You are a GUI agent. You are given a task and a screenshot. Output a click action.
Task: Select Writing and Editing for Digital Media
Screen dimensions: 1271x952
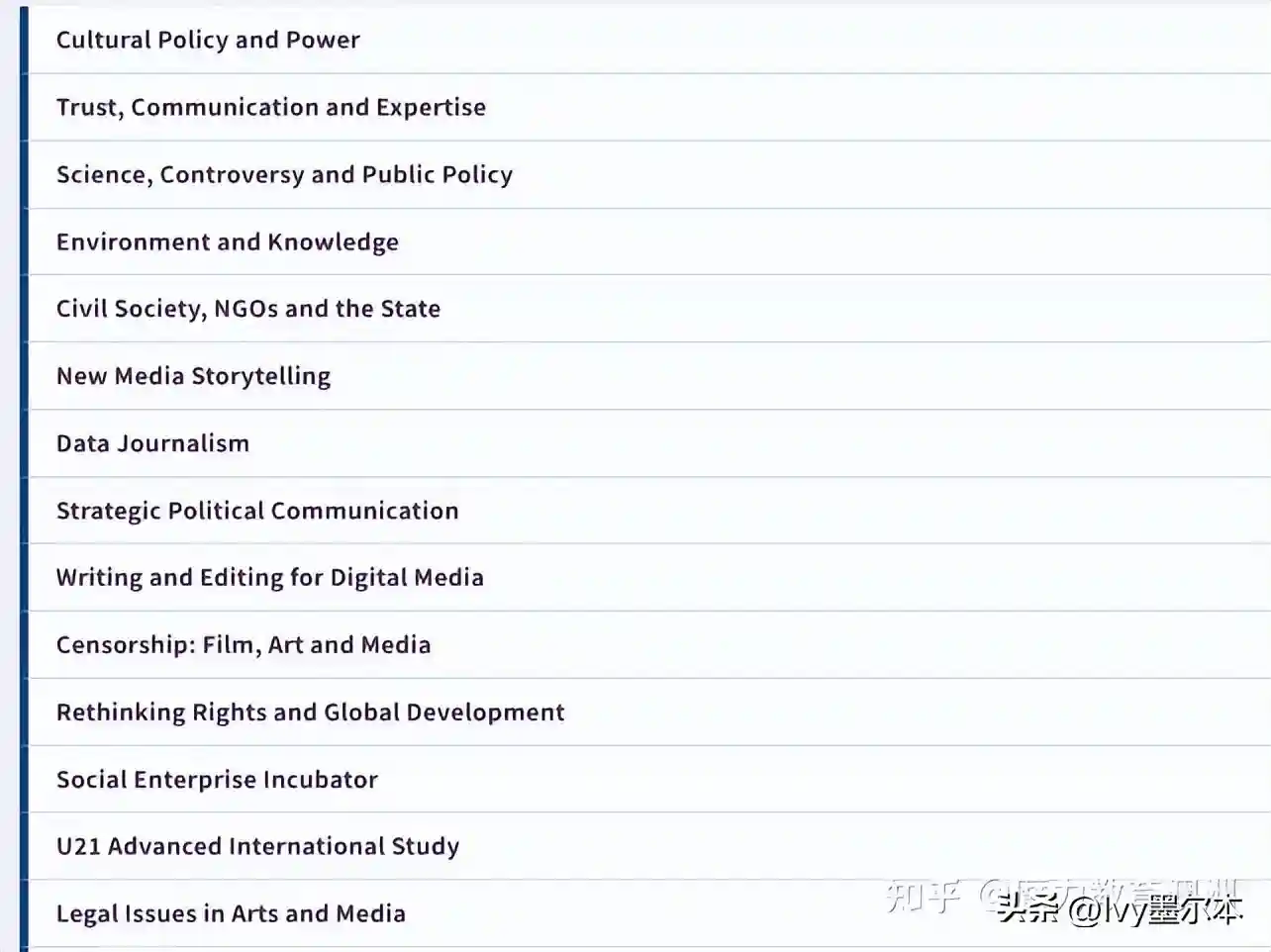[269, 578]
